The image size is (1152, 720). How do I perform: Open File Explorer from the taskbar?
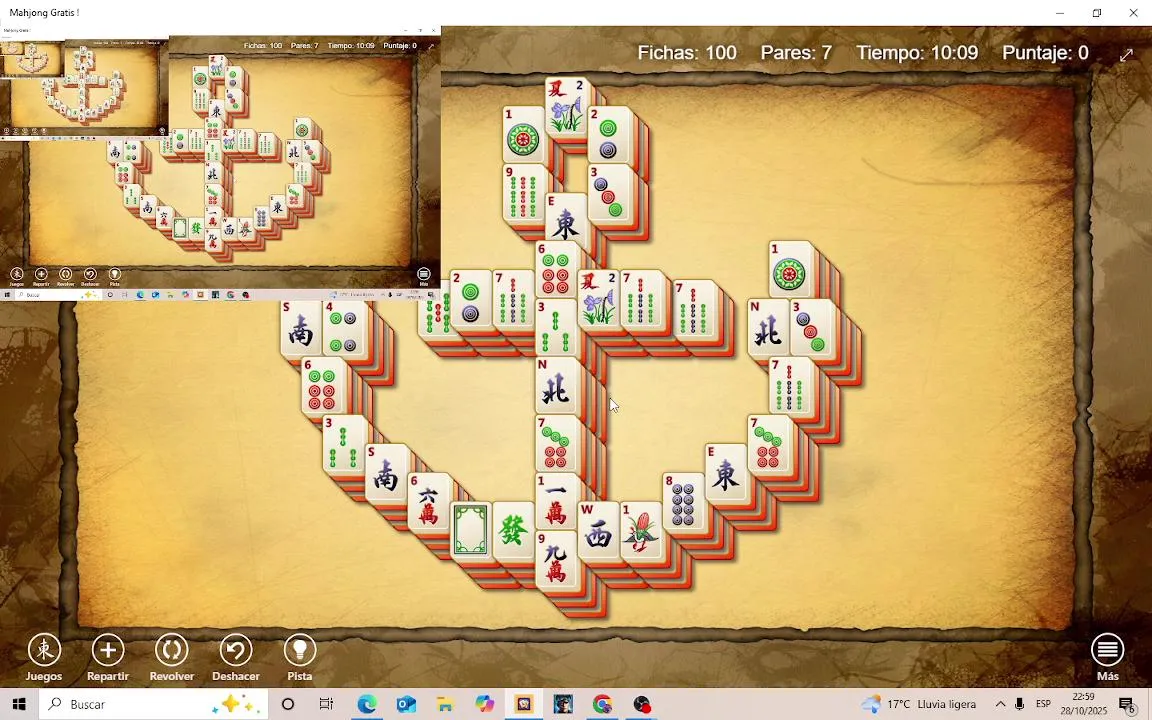pyautogui.click(x=444, y=704)
